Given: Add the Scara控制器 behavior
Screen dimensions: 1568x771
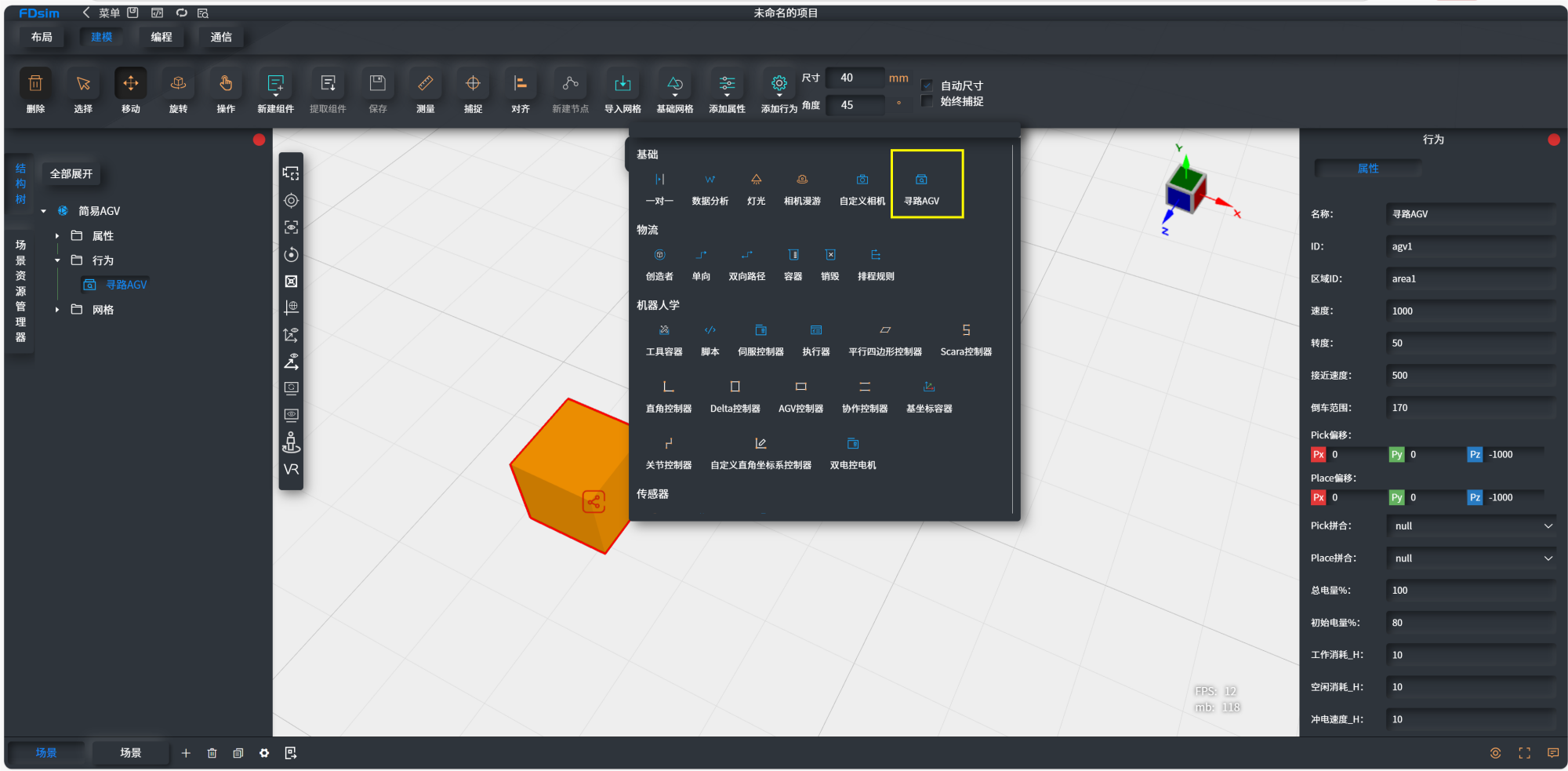Looking at the screenshot, I should 966,330.
